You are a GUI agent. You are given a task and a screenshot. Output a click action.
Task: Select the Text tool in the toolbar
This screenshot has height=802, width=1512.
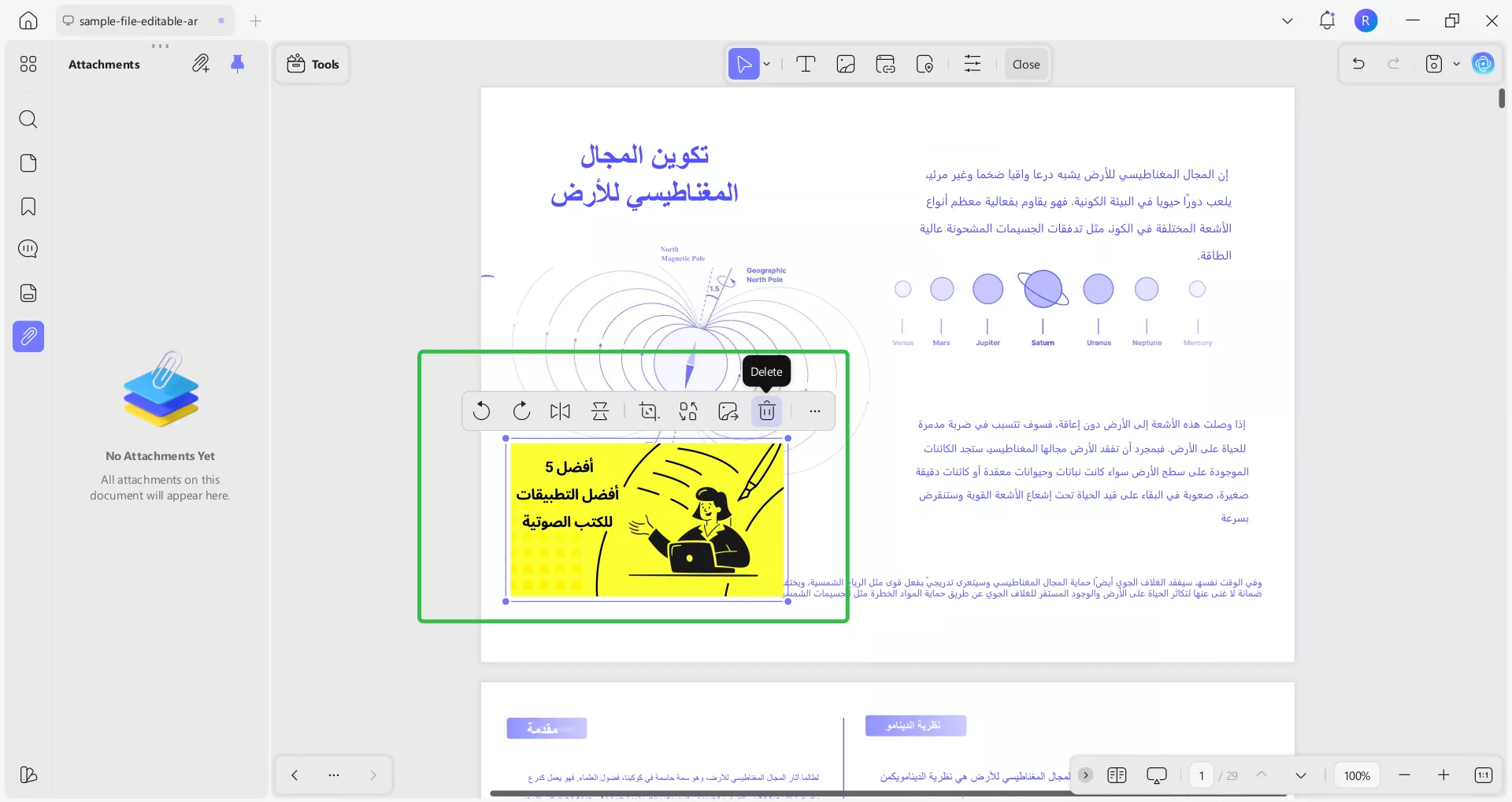806,64
